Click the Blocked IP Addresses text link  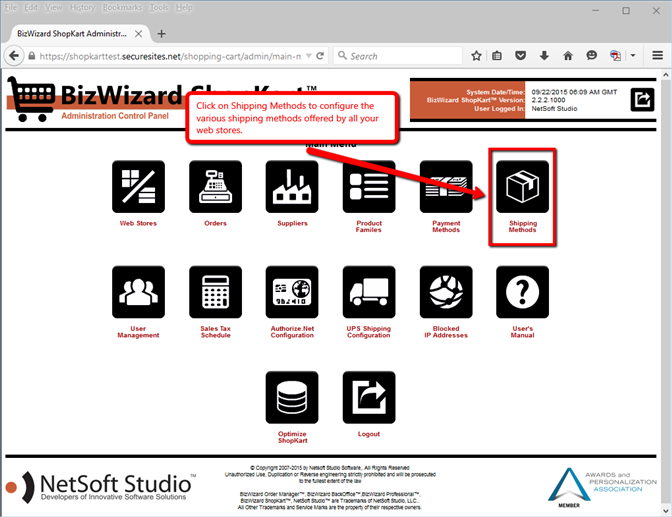[446, 332]
